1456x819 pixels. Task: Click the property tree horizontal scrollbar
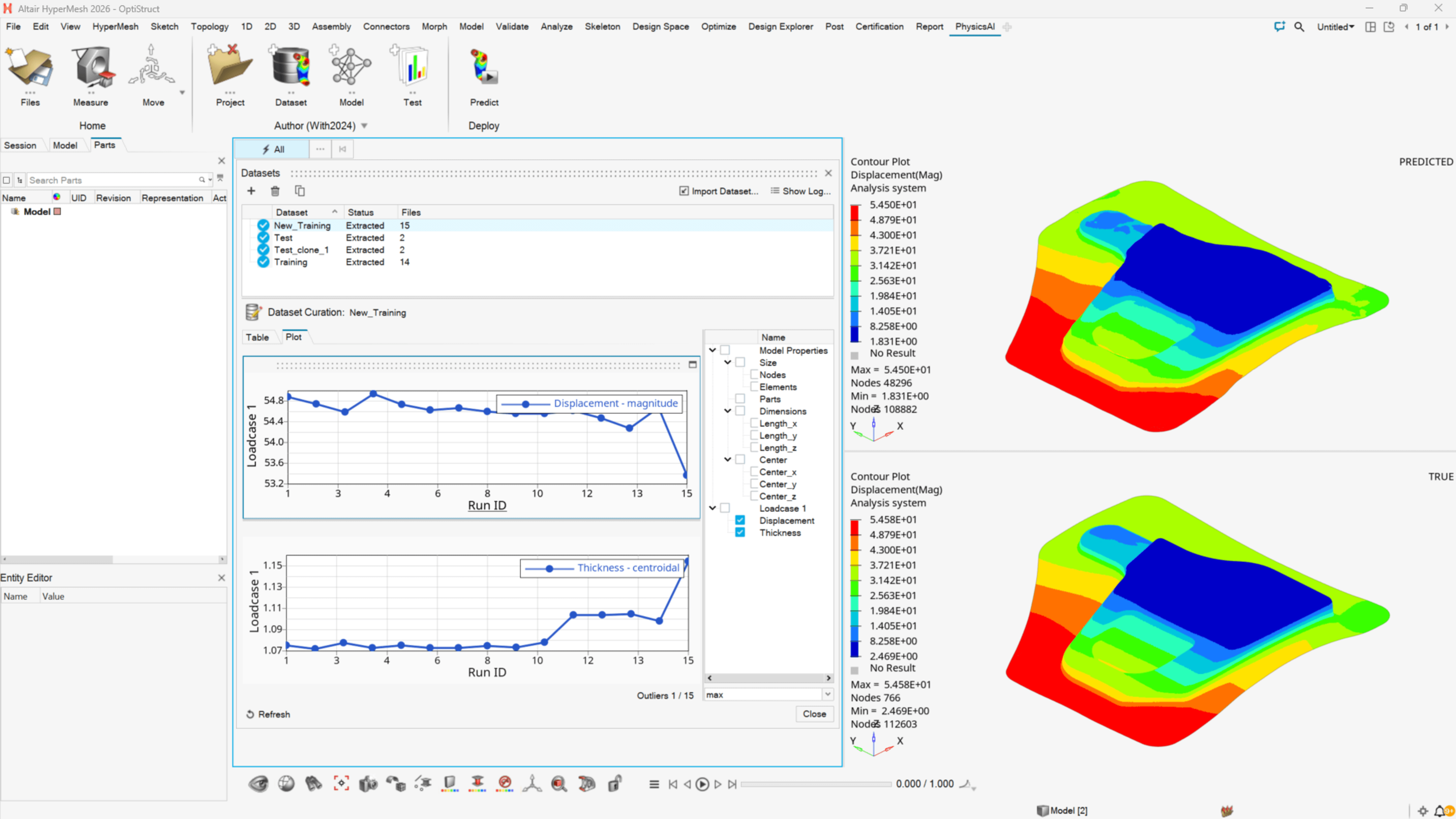pyautogui.click(x=769, y=678)
